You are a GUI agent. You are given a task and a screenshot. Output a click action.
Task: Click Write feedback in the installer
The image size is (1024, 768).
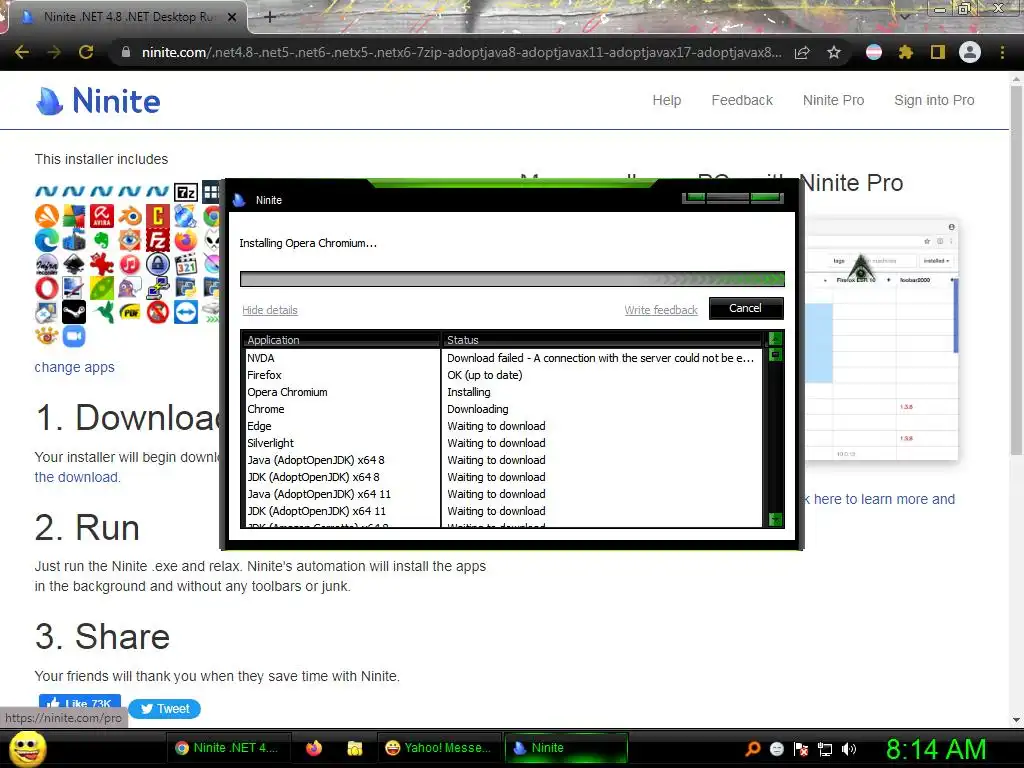pyautogui.click(x=661, y=310)
